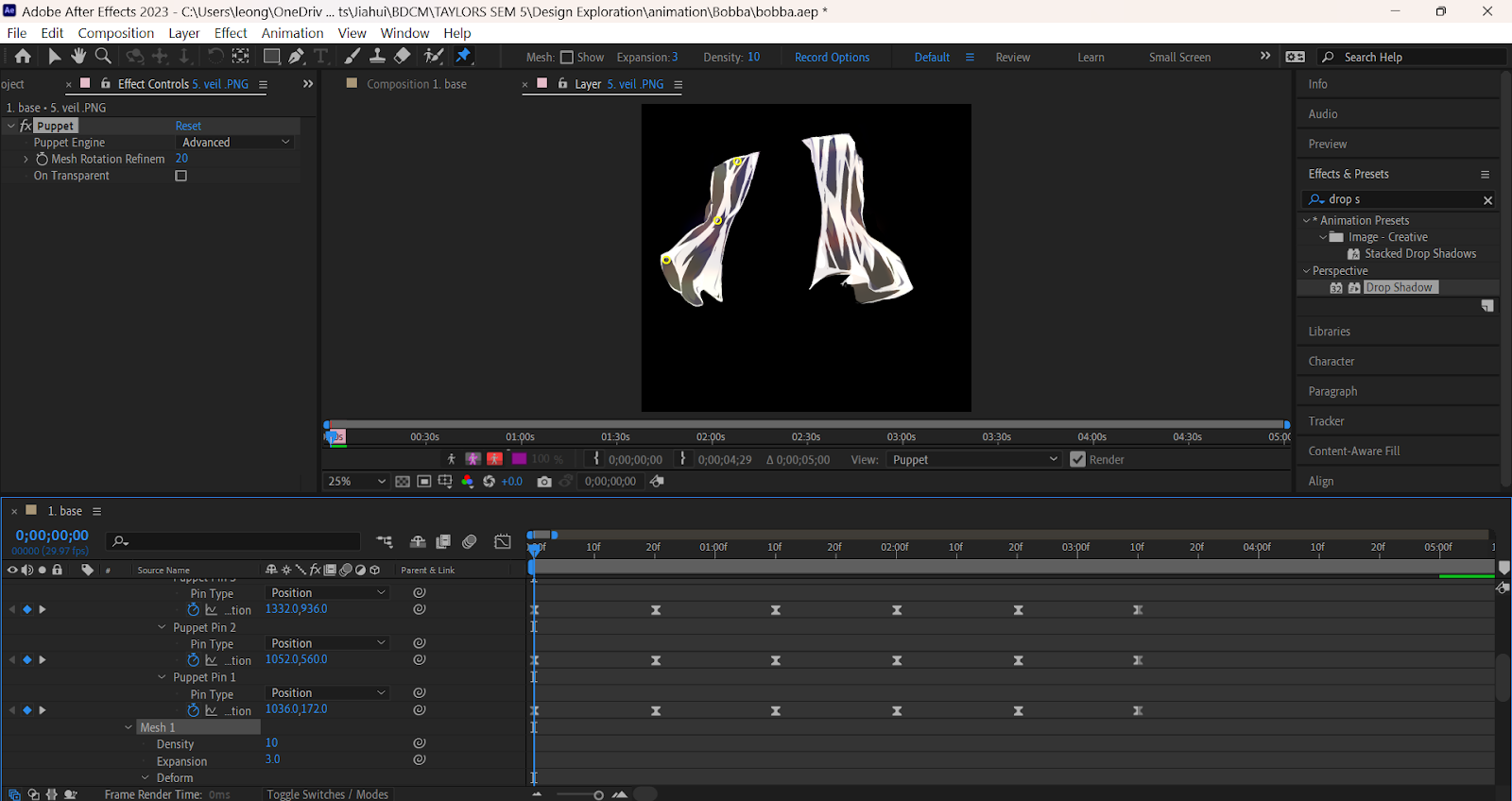Switch to Composition 1. base tab
The width and height of the screenshot is (1512, 801).
click(x=417, y=84)
